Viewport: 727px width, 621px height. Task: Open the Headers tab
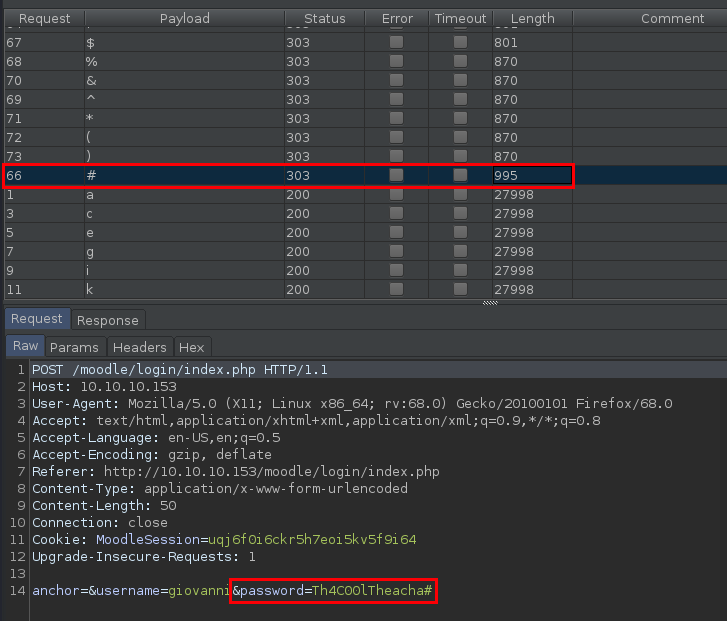coord(139,347)
